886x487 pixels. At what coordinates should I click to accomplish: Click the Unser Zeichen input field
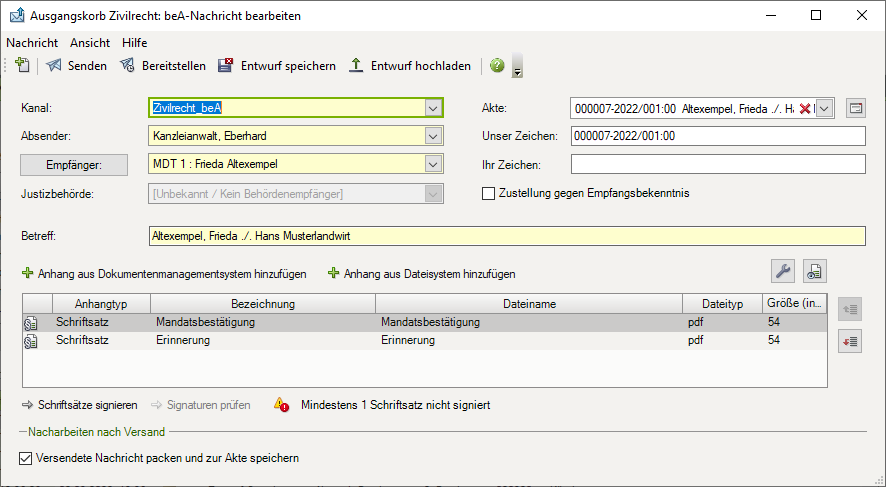(718, 136)
